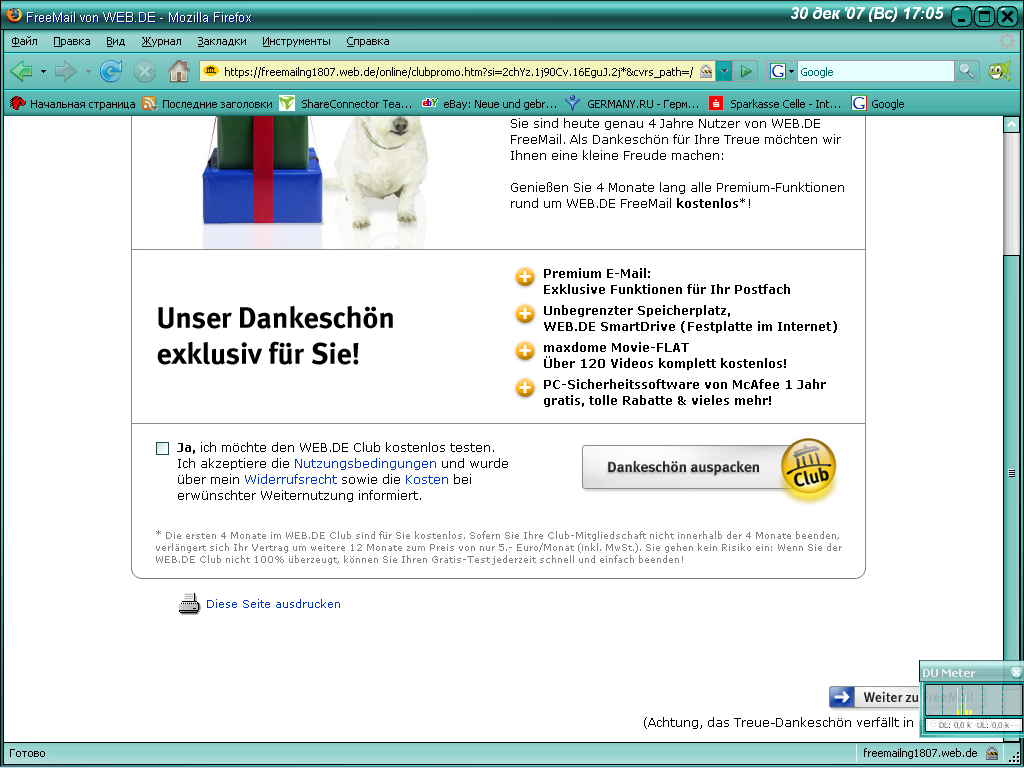Image resolution: width=1024 pixels, height=768 pixels.
Task: Click the search magnifier button
Action: tap(967, 71)
